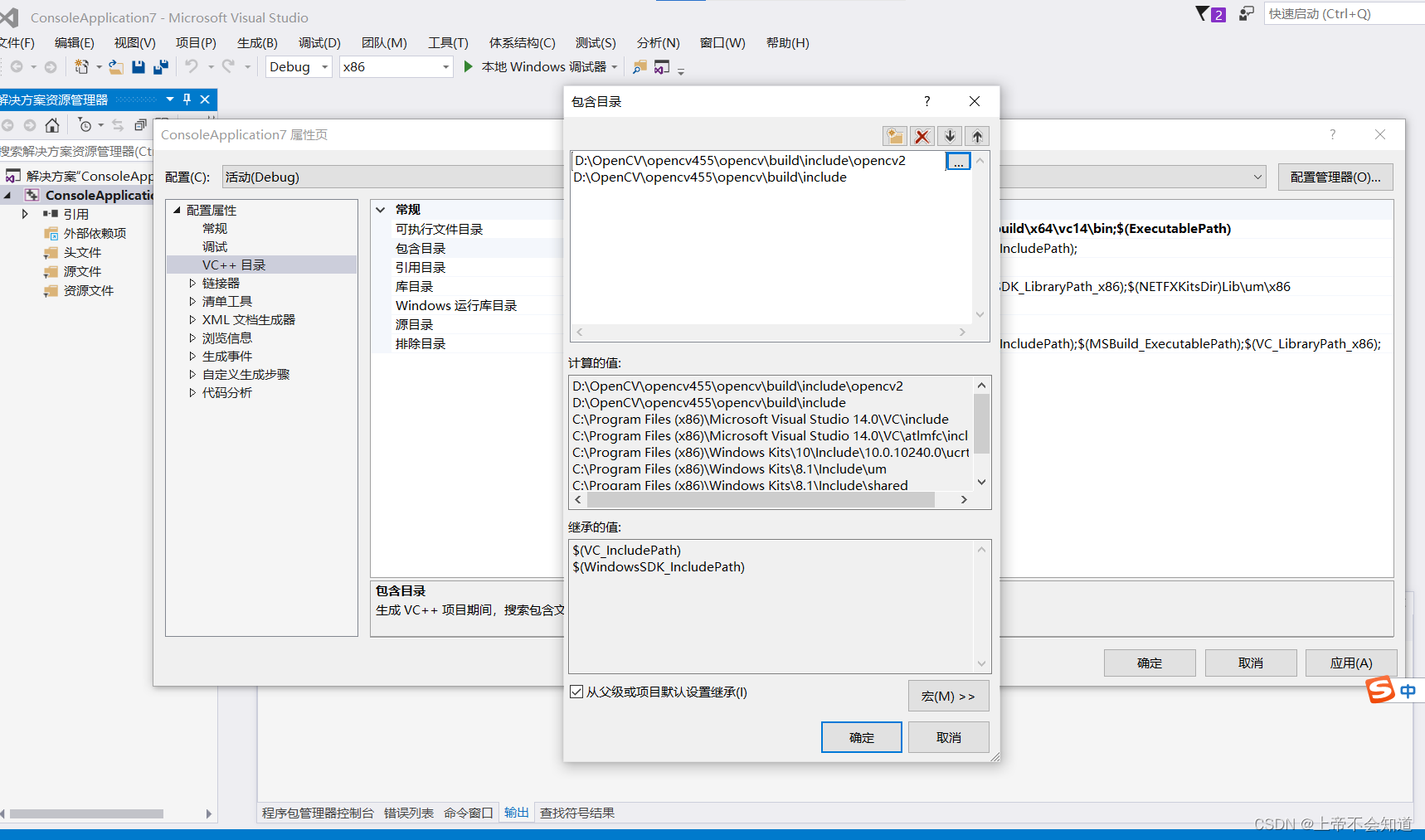The height and width of the screenshot is (840, 1425).
Task: Toggle 从父级或项目默认设置继承 checkbox
Action: pos(576,692)
